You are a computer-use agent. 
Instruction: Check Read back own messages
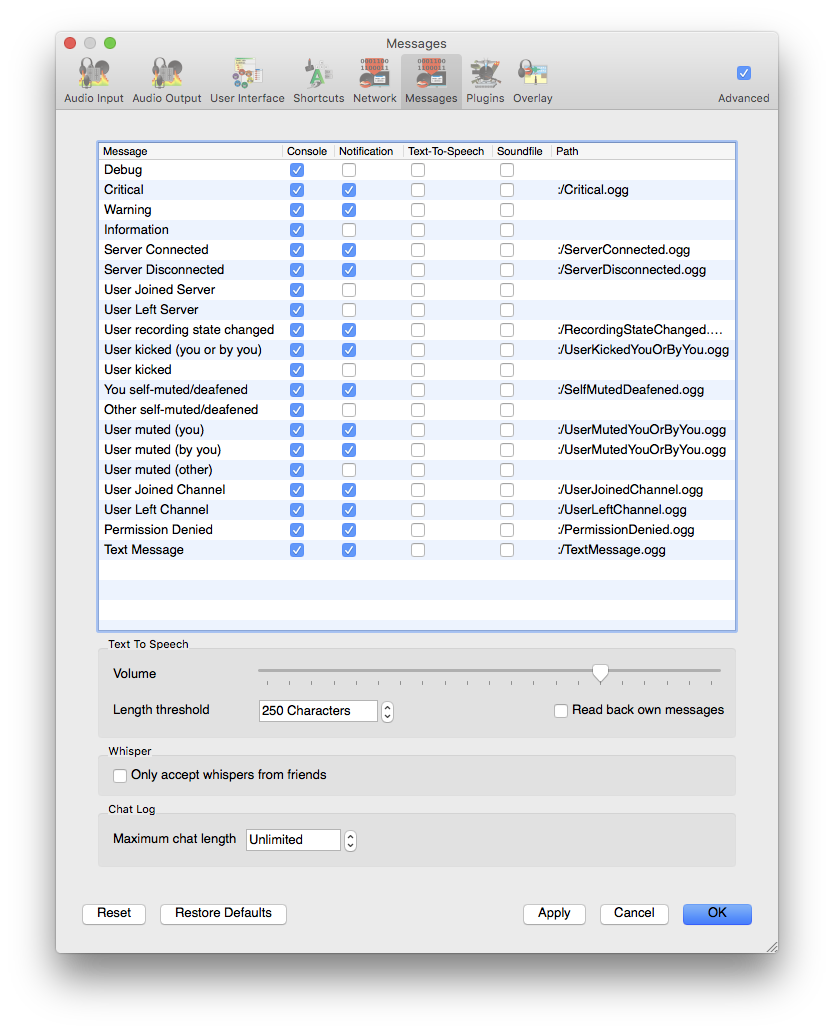pyautogui.click(x=561, y=711)
